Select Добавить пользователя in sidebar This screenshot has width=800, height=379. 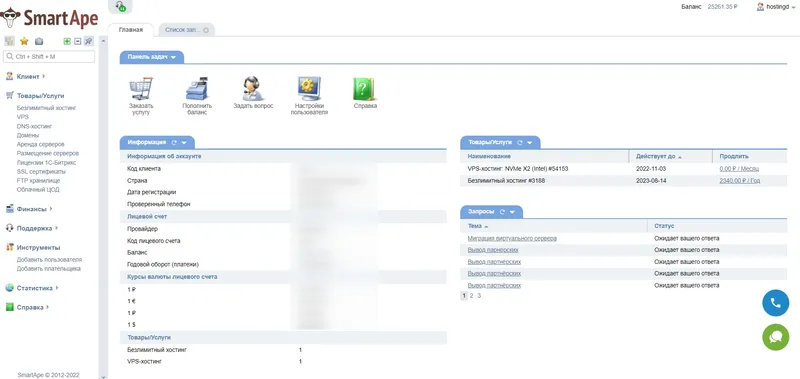tap(49, 260)
